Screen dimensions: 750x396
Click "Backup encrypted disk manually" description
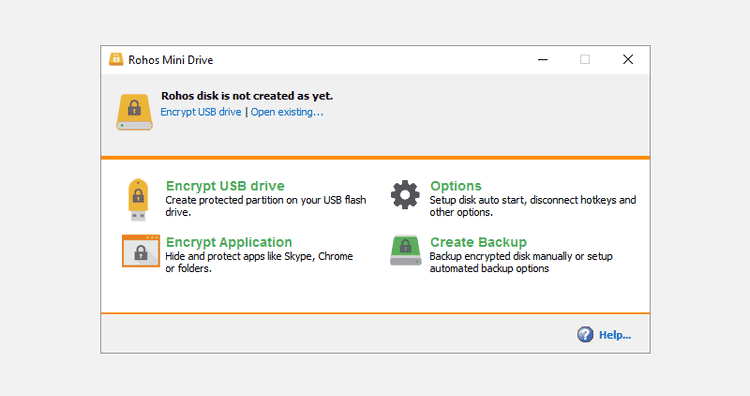click(x=521, y=262)
